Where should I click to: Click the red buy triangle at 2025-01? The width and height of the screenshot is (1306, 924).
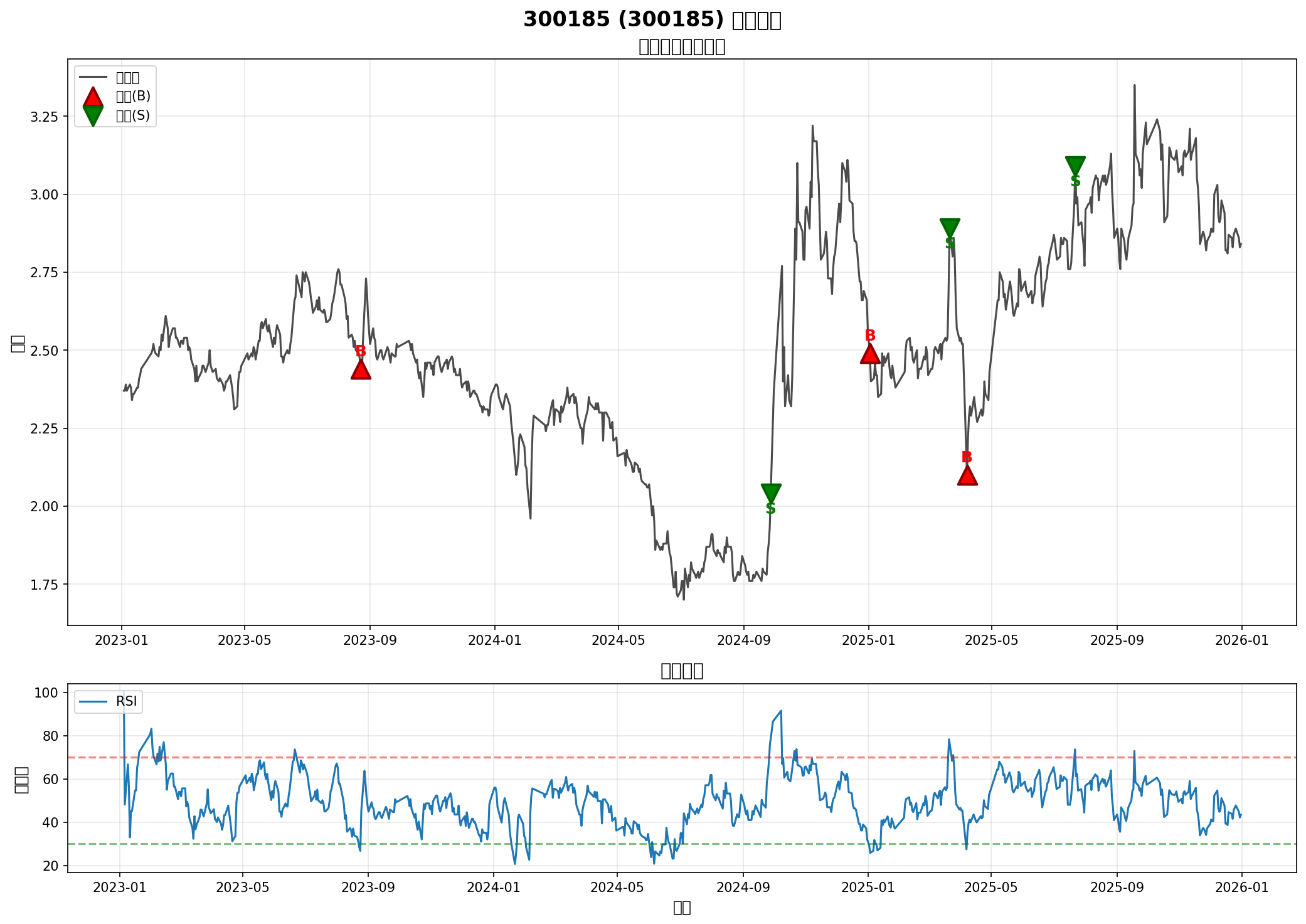(870, 354)
